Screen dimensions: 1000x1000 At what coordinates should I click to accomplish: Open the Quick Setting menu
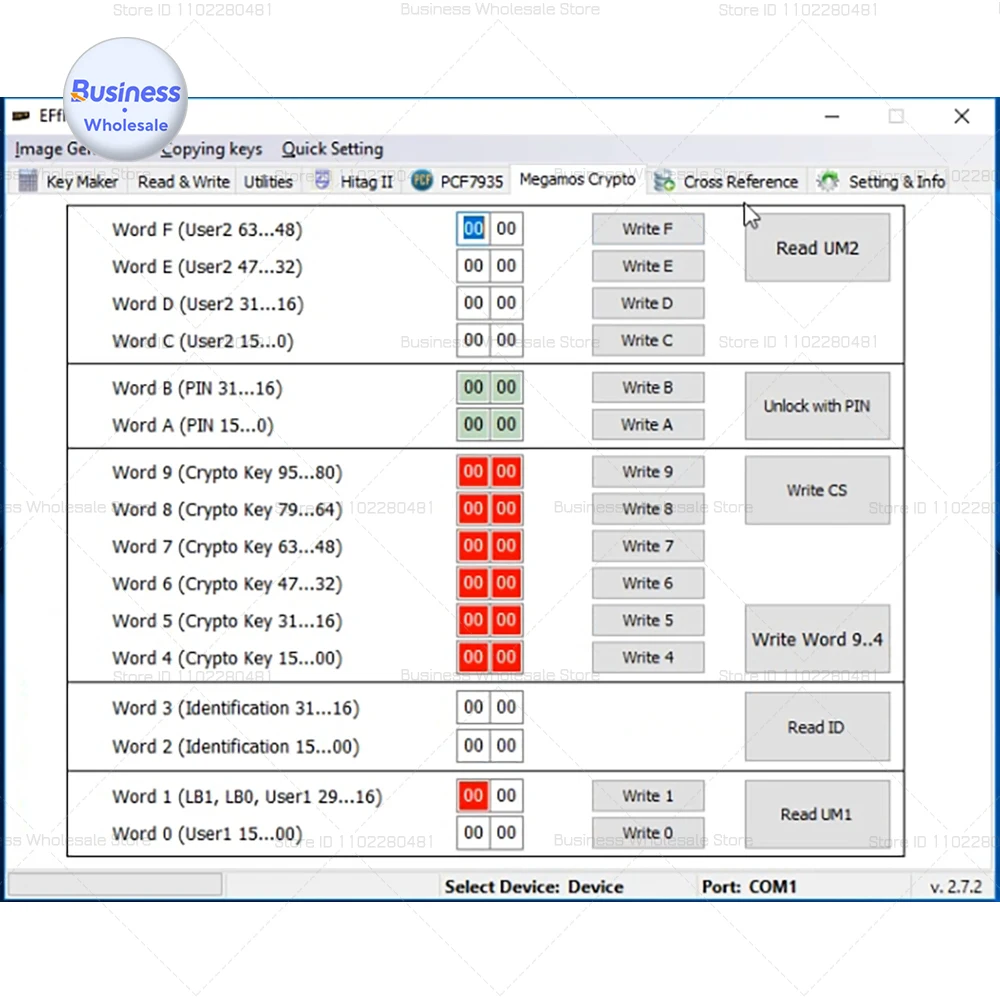pyautogui.click(x=332, y=148)
